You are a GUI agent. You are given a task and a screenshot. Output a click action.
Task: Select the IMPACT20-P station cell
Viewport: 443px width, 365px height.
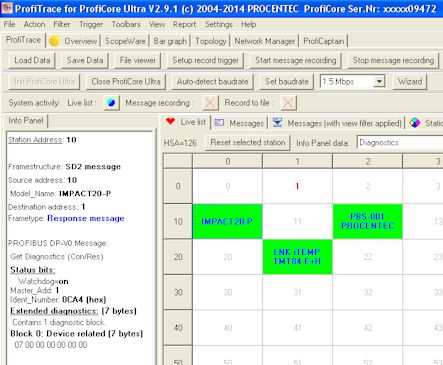pyautogui.click(x=227, y=221)
